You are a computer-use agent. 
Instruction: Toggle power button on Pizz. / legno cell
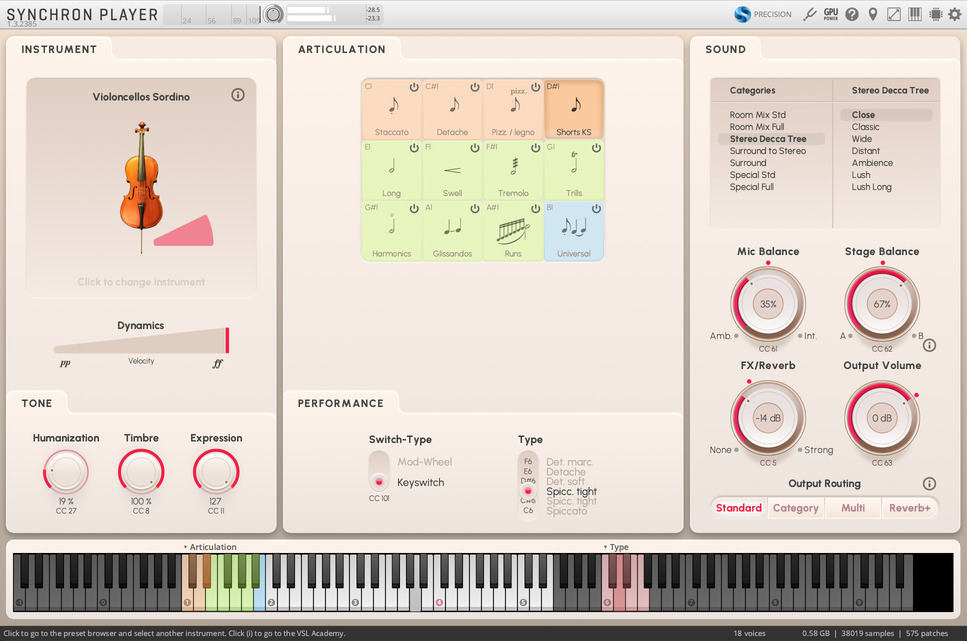pyautogui.click(x=535, y=88)
